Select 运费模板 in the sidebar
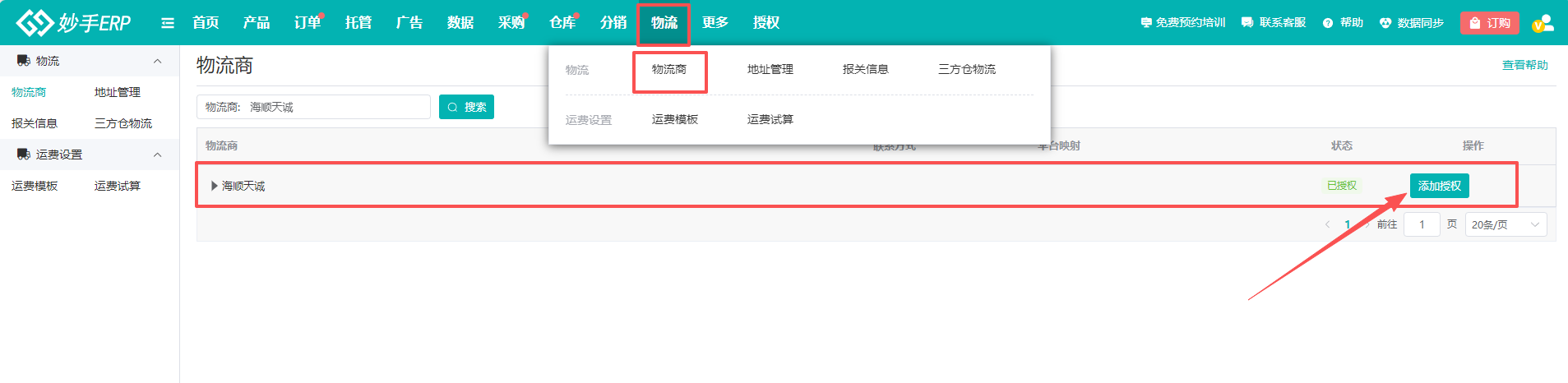The image size is (1568, 383). (35, 186)
